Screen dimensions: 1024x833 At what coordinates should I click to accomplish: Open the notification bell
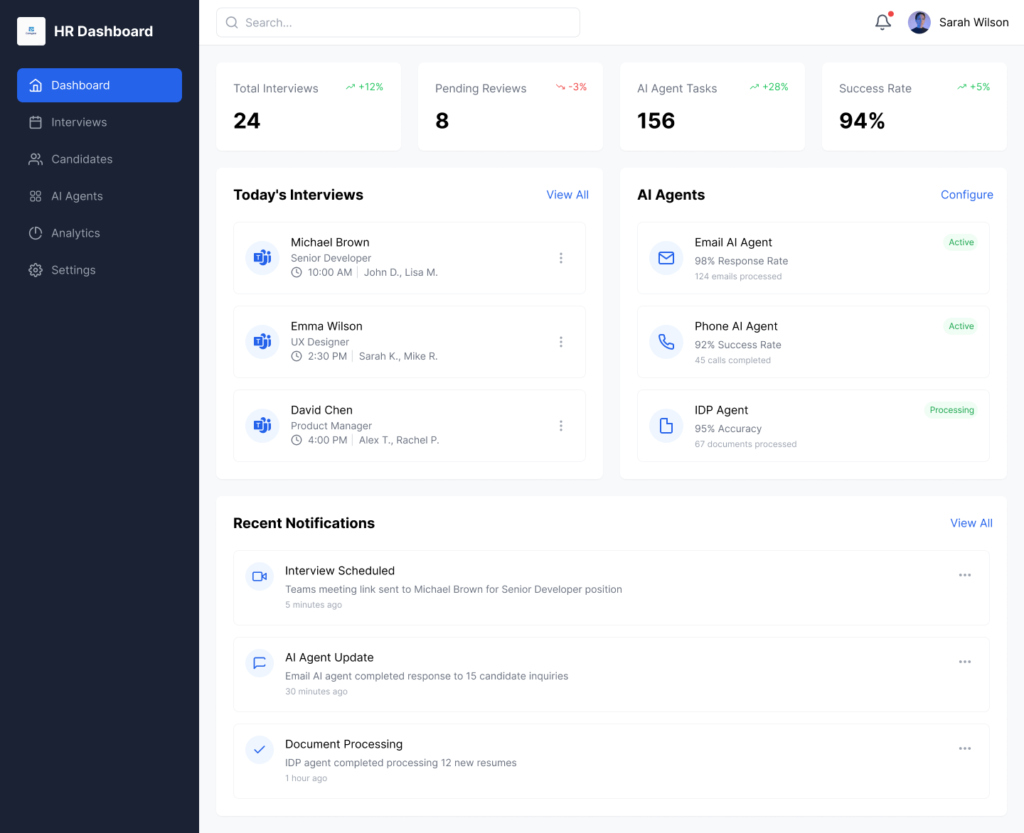pyautogui.click(x=882, y=22)
